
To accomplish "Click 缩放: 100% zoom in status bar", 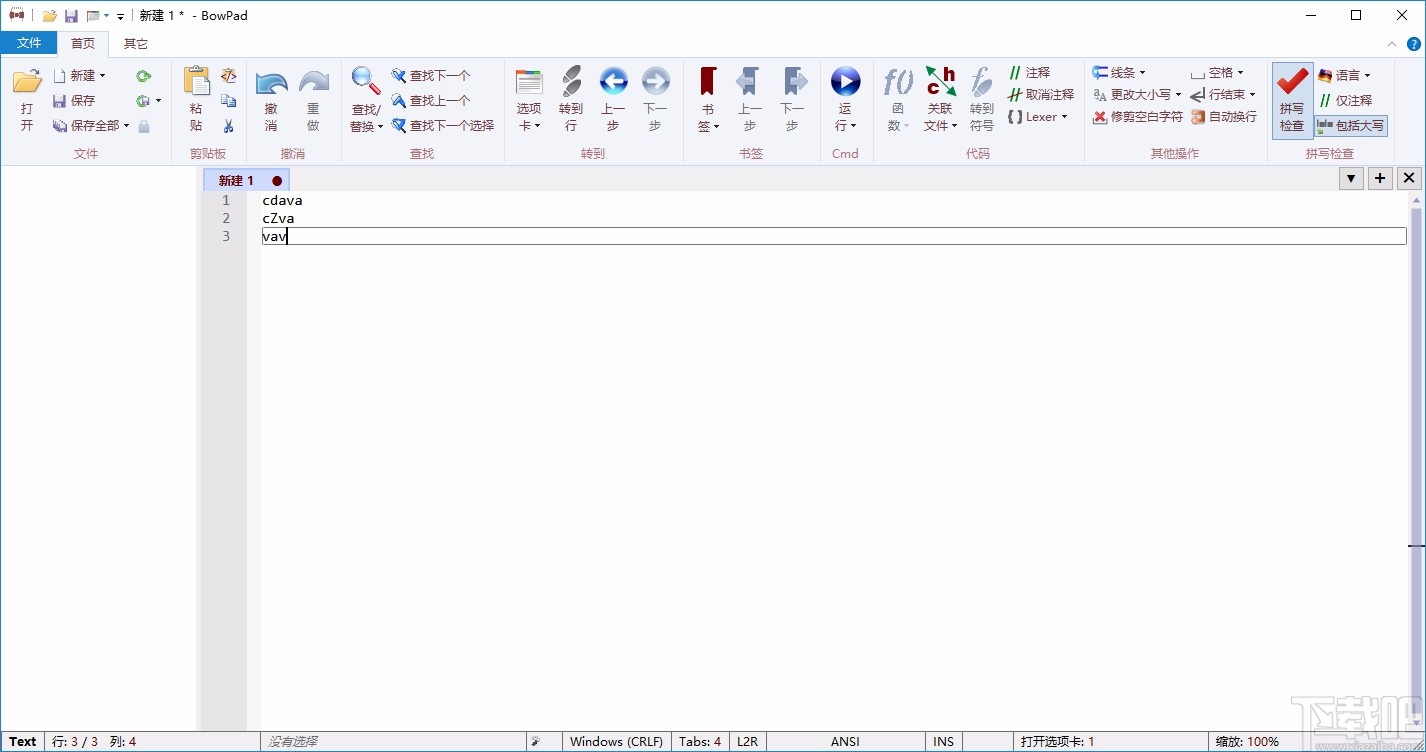I will tap(1247, 742).
